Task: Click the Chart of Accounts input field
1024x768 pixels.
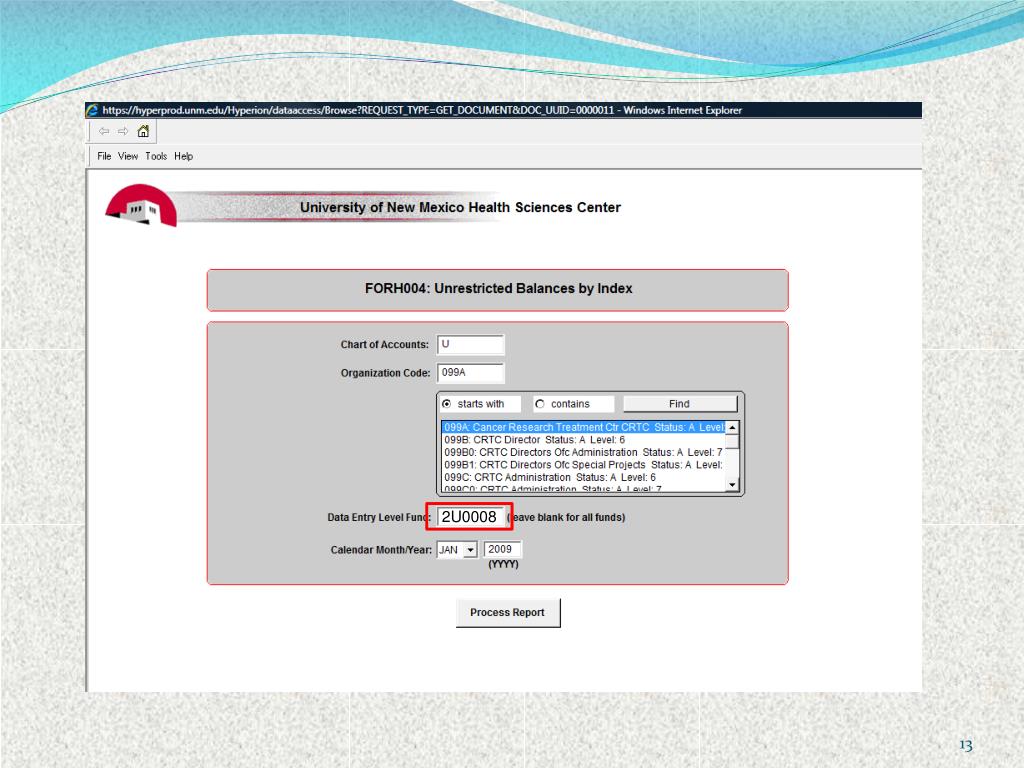Action: click(470, 344)
